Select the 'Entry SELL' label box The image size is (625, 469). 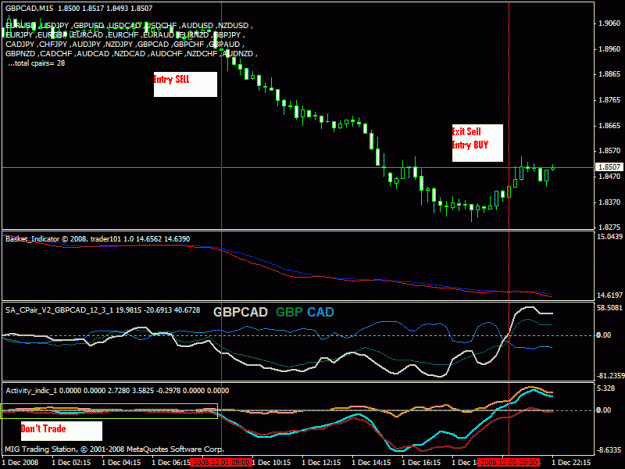[185, 84]
